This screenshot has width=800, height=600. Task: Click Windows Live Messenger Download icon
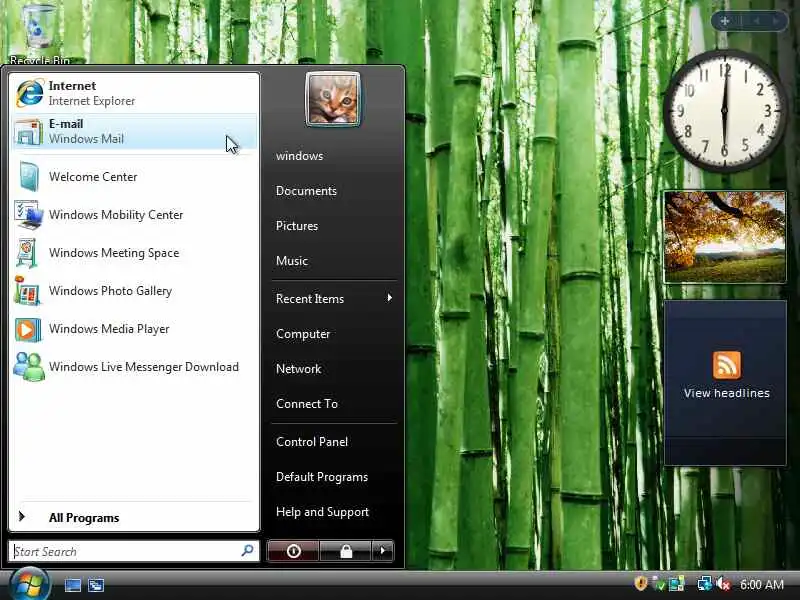click(x=29, y=367)
